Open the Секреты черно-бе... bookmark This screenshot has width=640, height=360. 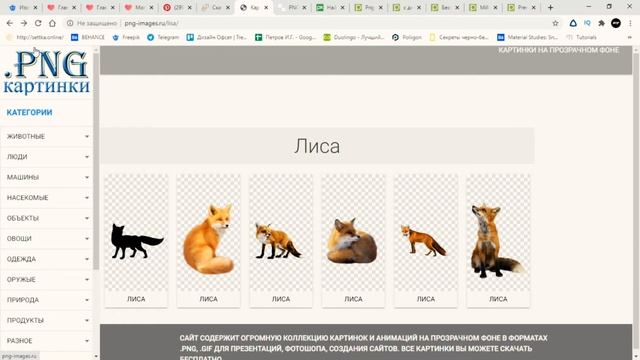(459, 37)
